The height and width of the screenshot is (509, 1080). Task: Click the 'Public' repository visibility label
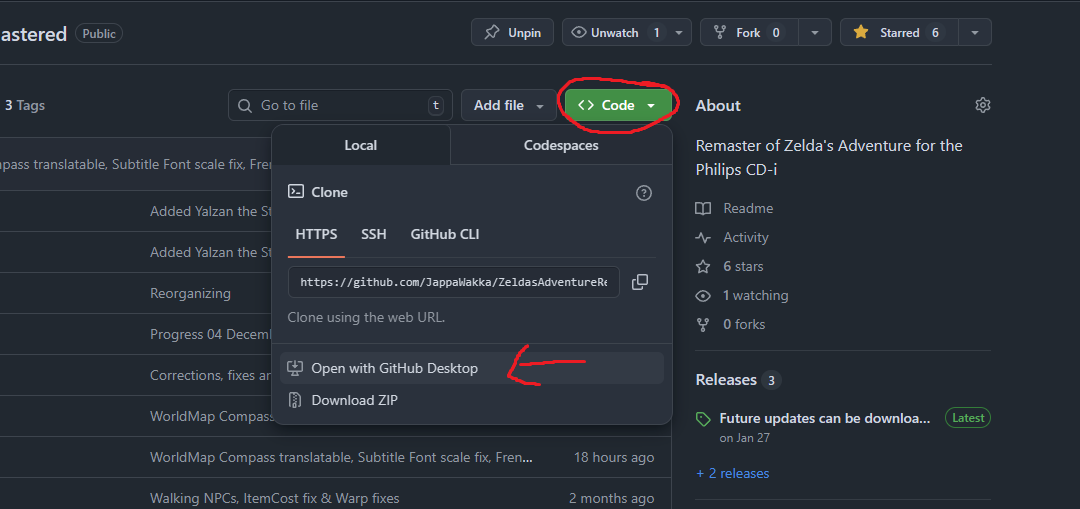click(x=99, y=33)
